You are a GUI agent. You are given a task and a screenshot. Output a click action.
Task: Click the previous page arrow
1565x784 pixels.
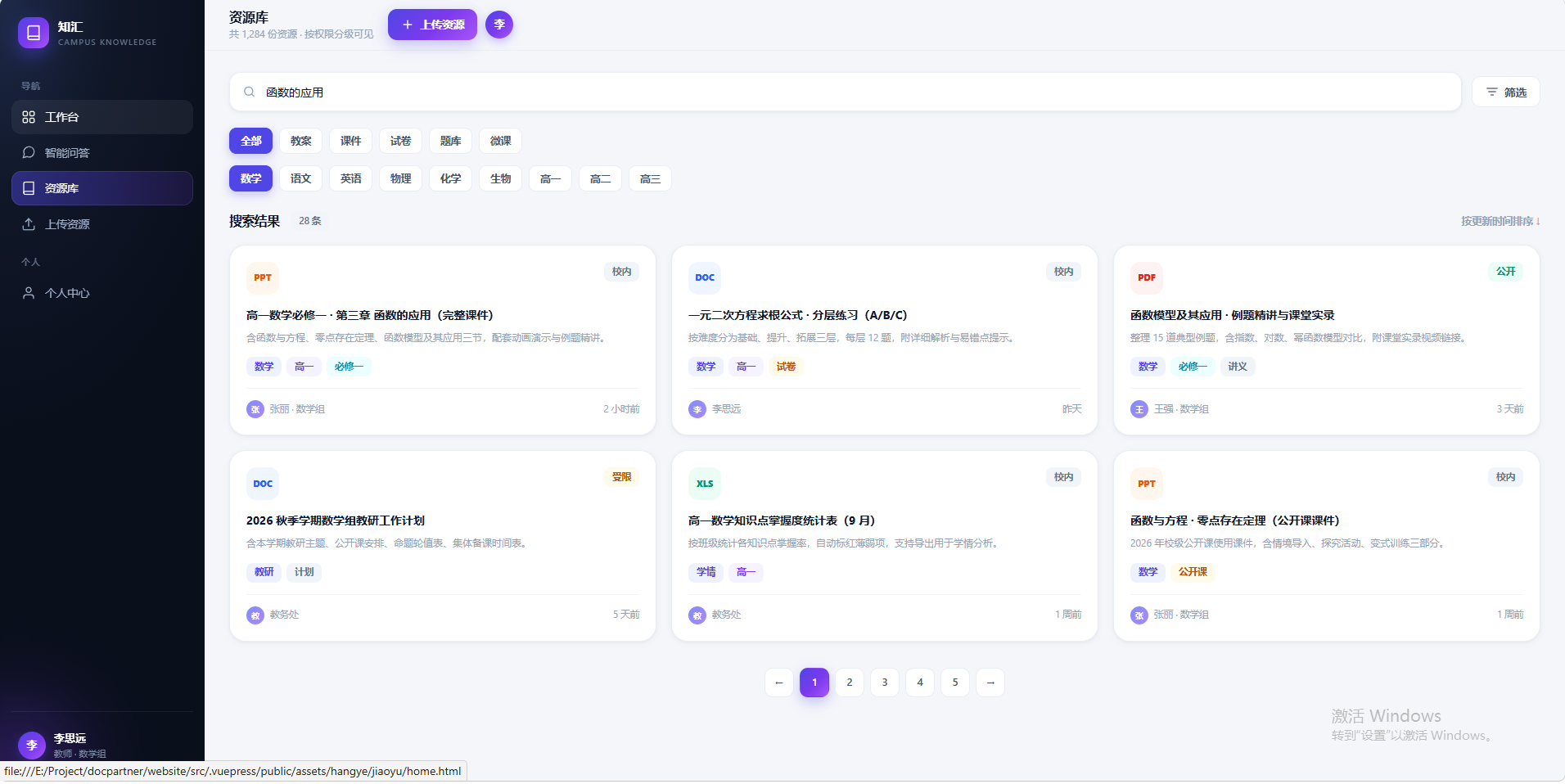[x=779, y=683]
